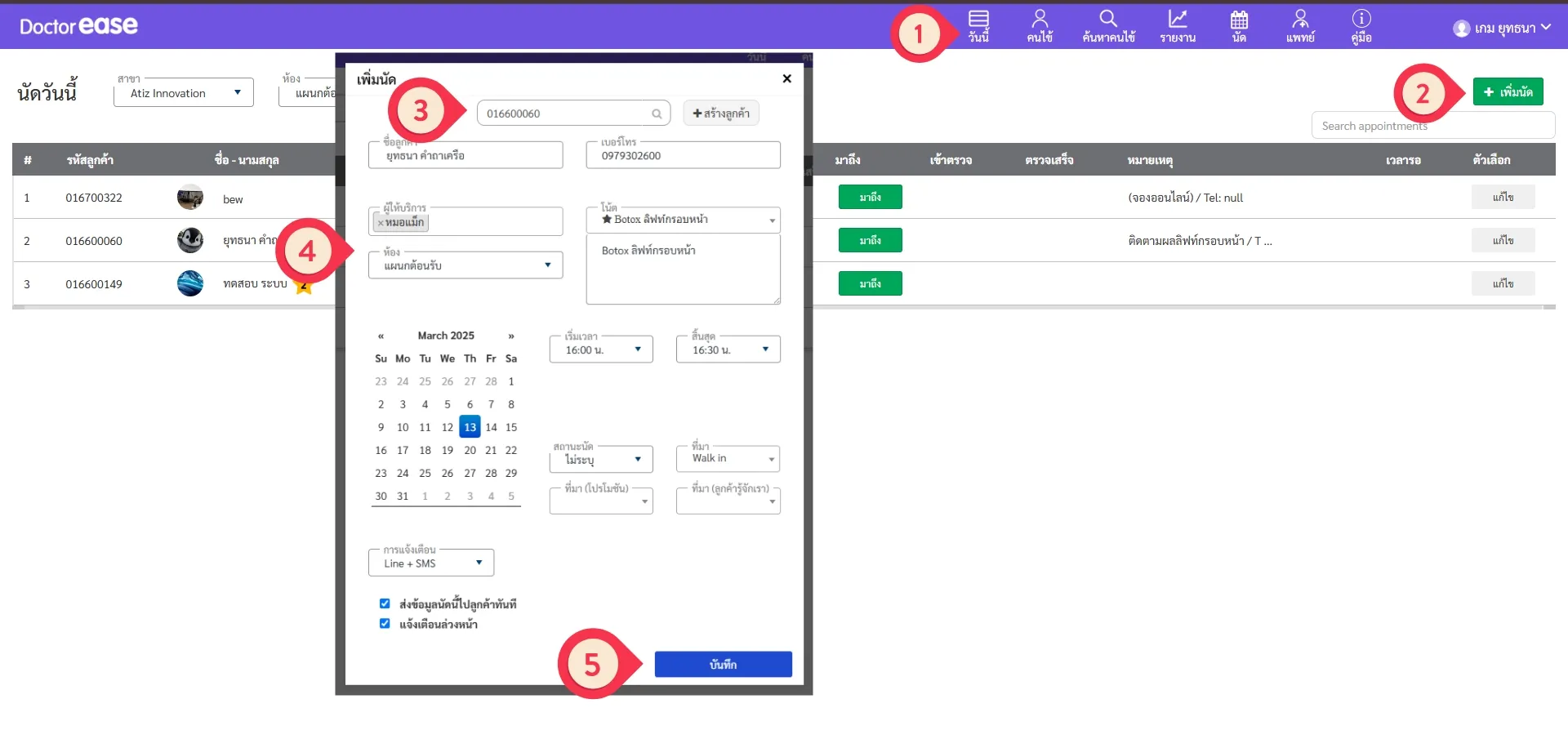Click the search icon in customer code field

click(657, 114)
